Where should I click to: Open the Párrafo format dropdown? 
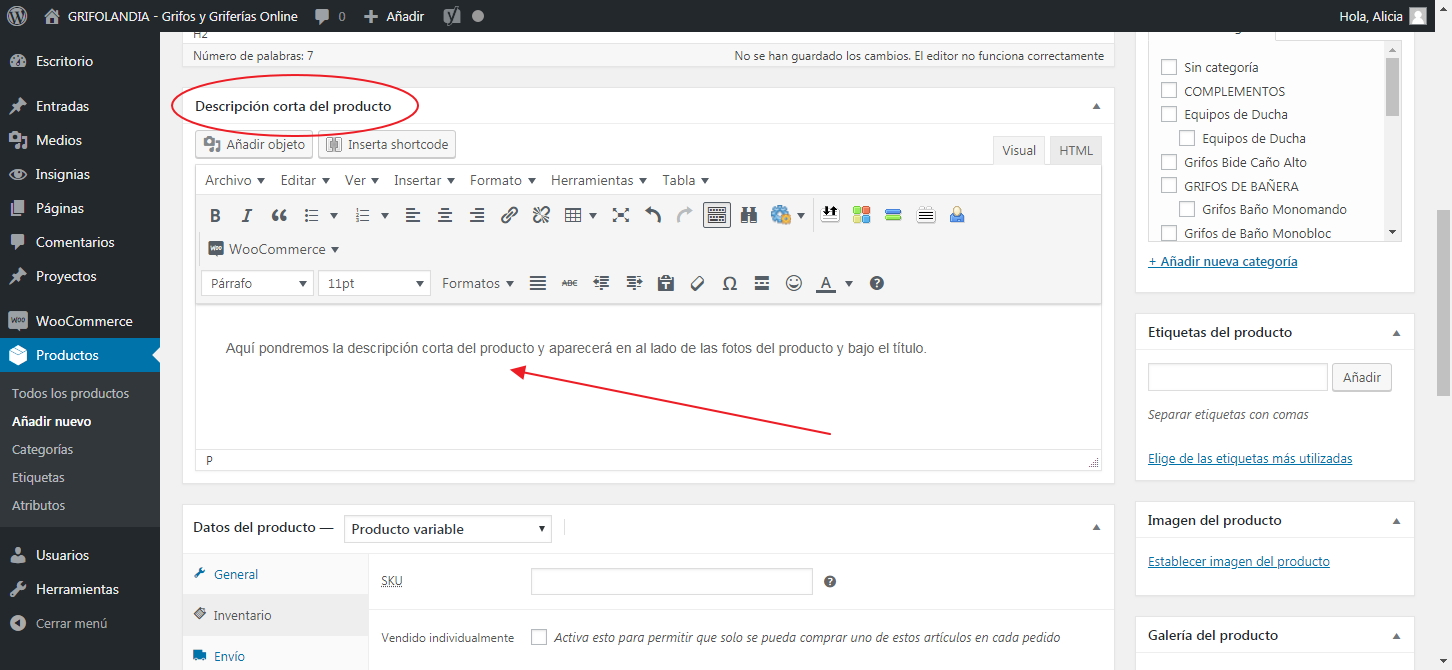pos(257,283)
